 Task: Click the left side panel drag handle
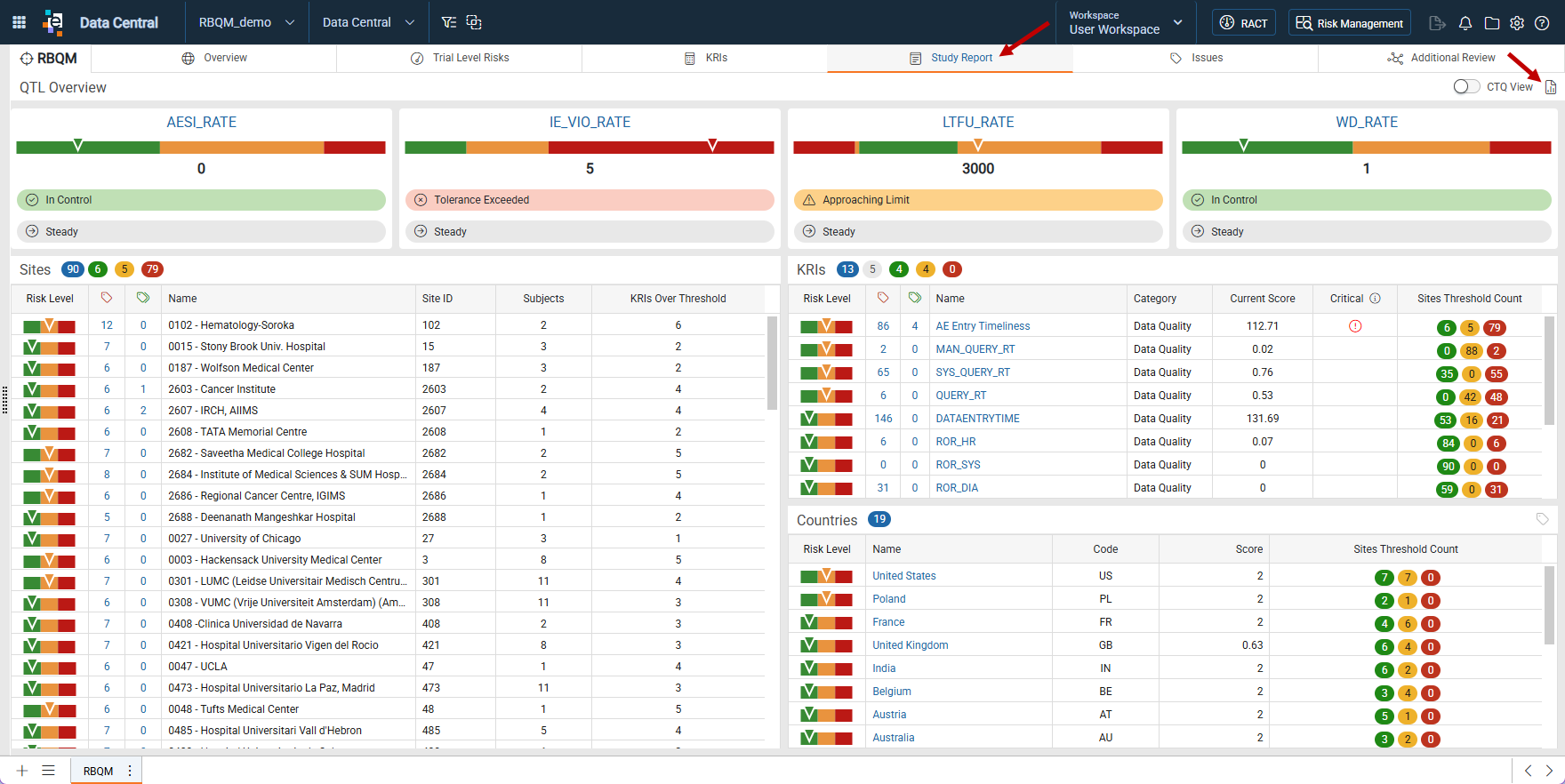pyautogui.click(x=4, y=399)
